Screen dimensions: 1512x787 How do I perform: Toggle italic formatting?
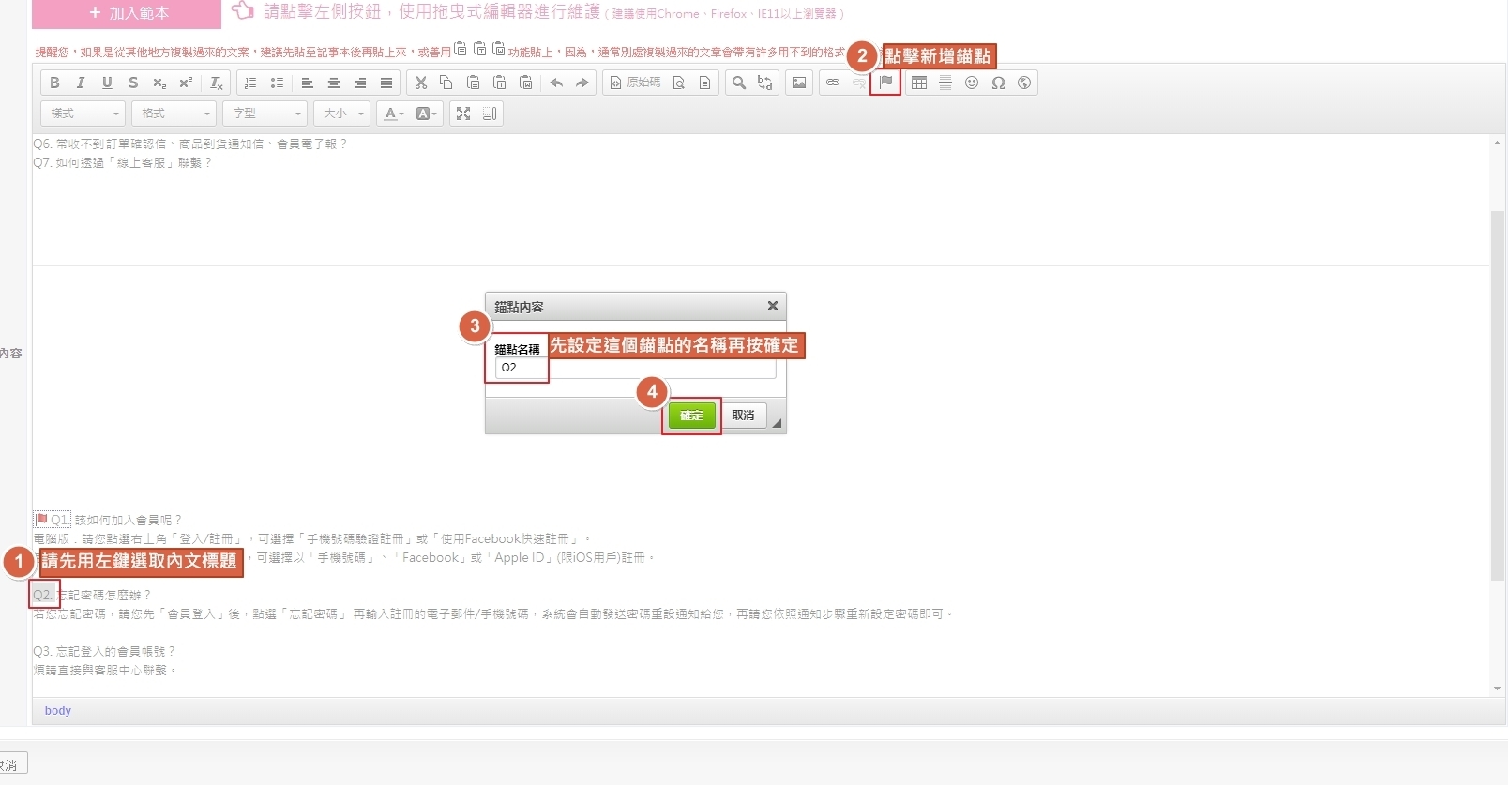(x=81, y=83)
